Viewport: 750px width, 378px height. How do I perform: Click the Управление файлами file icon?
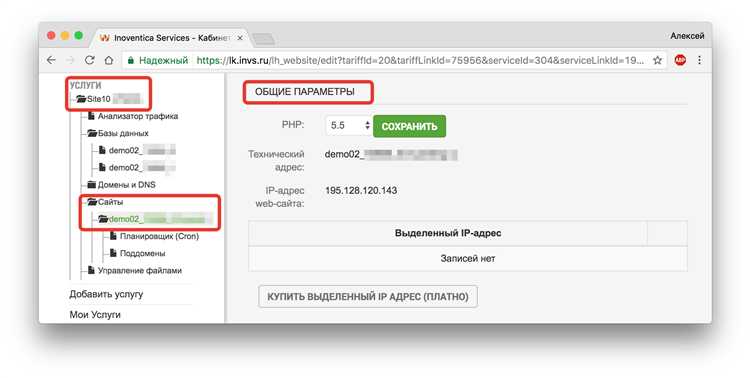(91, 270)
